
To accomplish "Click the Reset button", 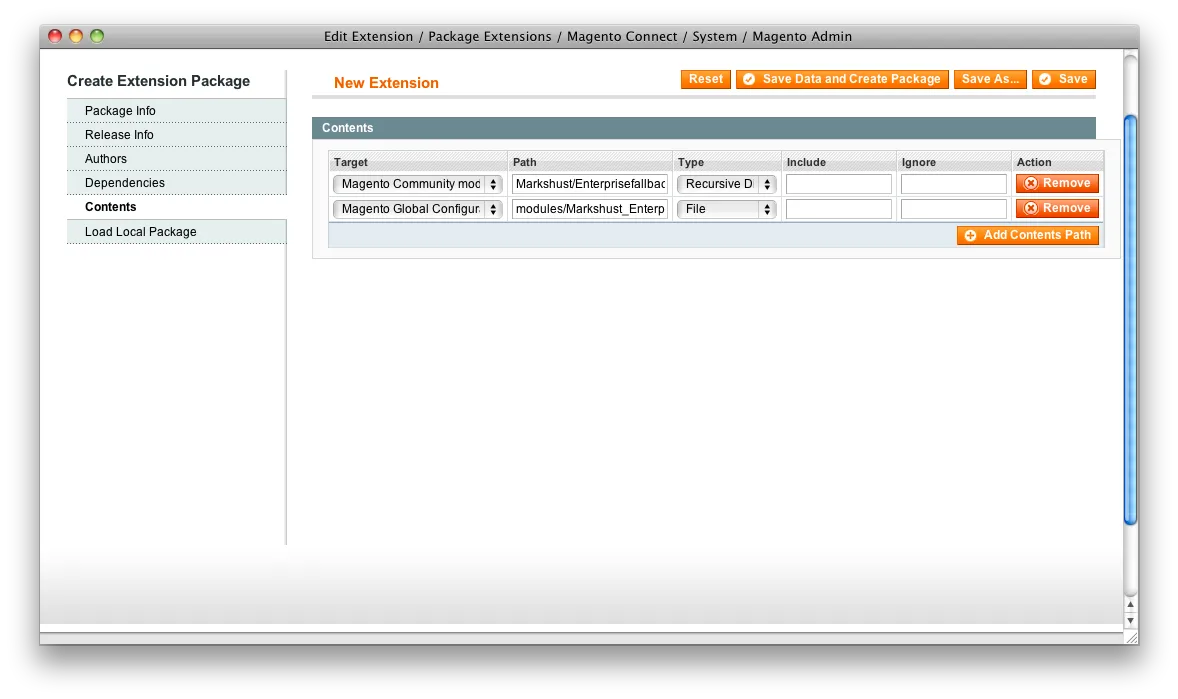I will click(705, 80).
